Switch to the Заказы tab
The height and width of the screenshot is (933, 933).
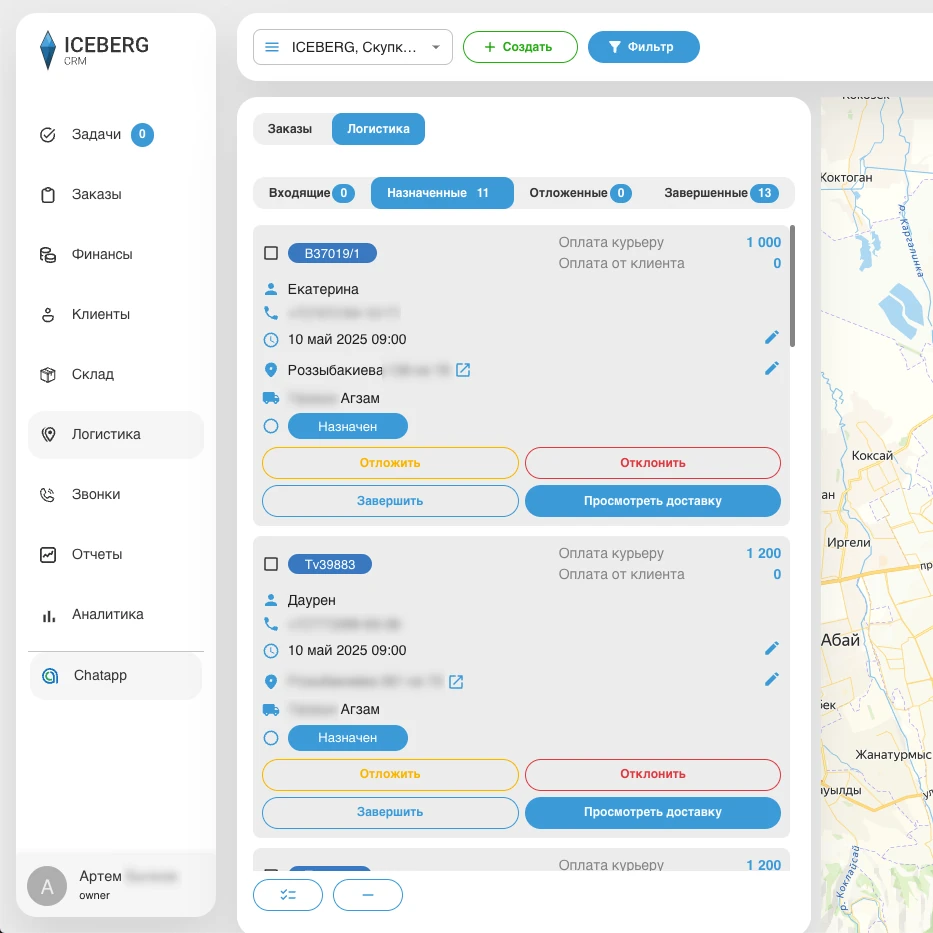[290, 129]
